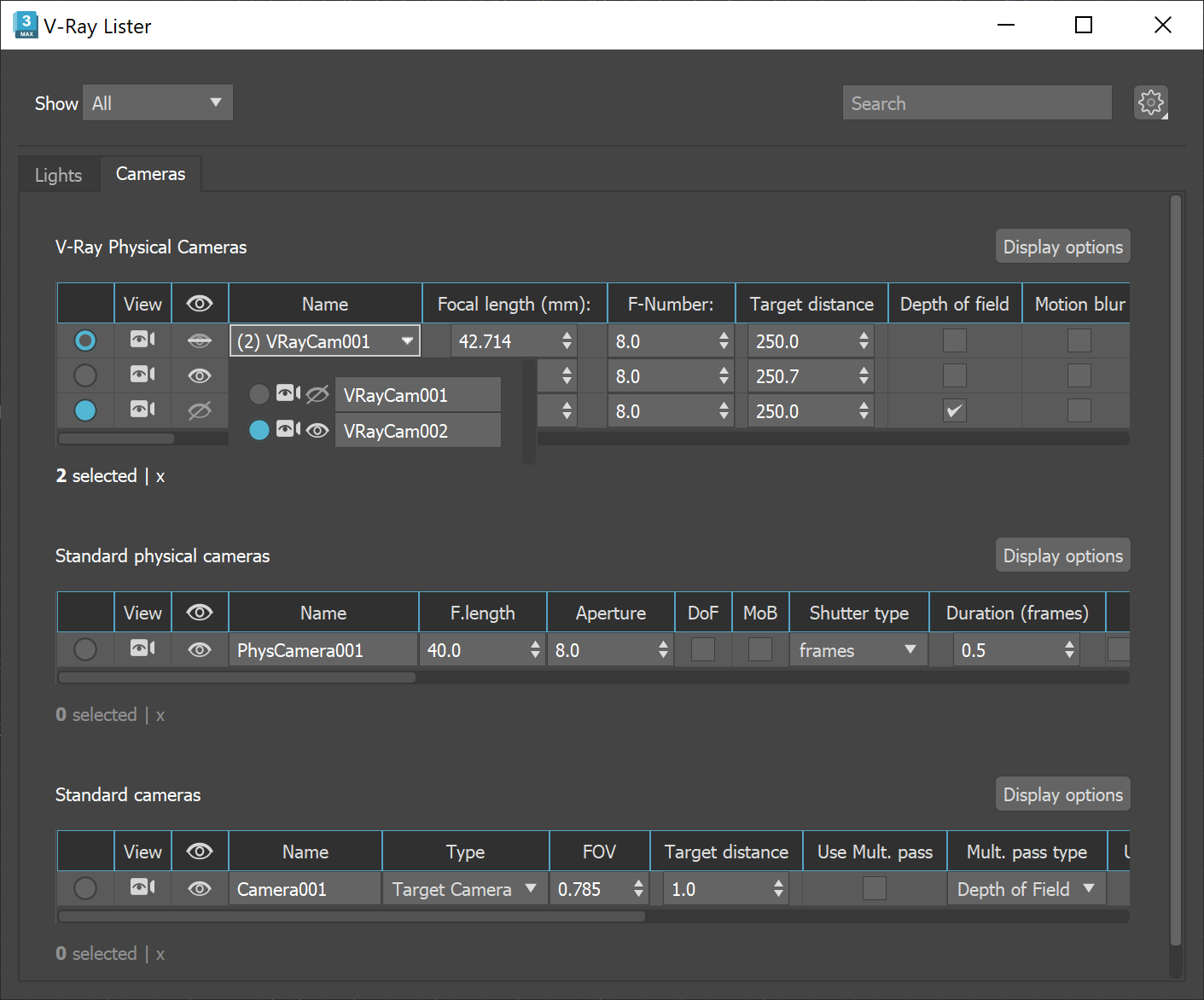1204x1000 pixels.
Task: Open V-Ray Lister settings via gear icon
Action: (x=1151, y=102)
